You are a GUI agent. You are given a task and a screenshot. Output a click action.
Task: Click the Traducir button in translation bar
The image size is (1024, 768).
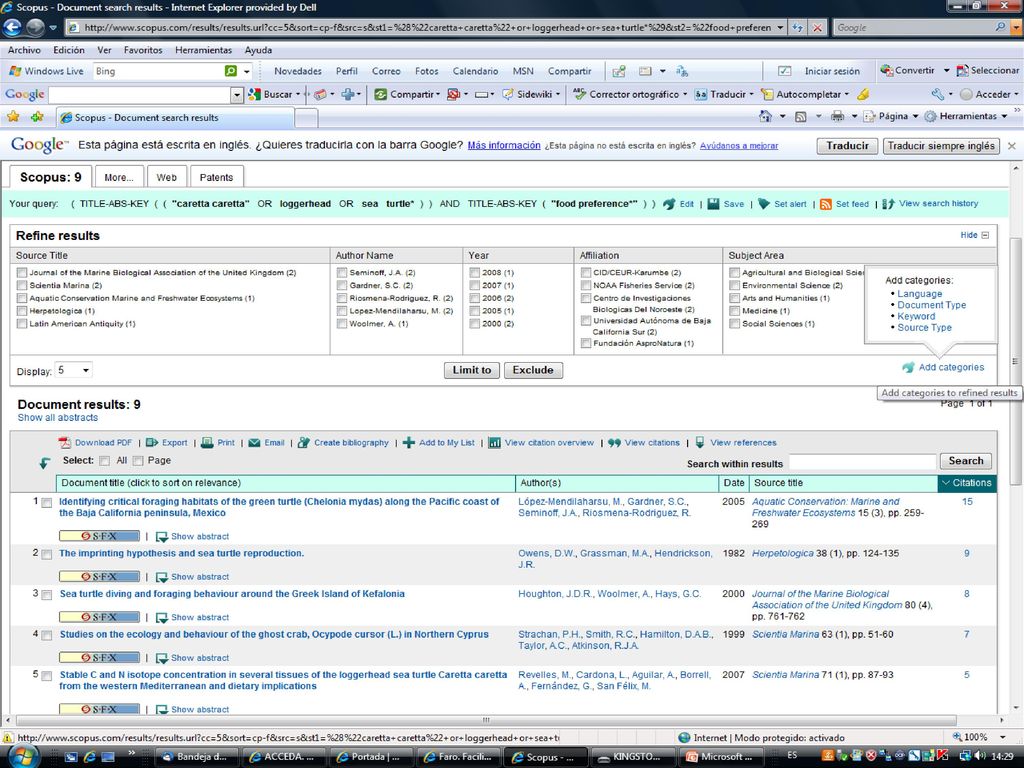coord(847,146)
